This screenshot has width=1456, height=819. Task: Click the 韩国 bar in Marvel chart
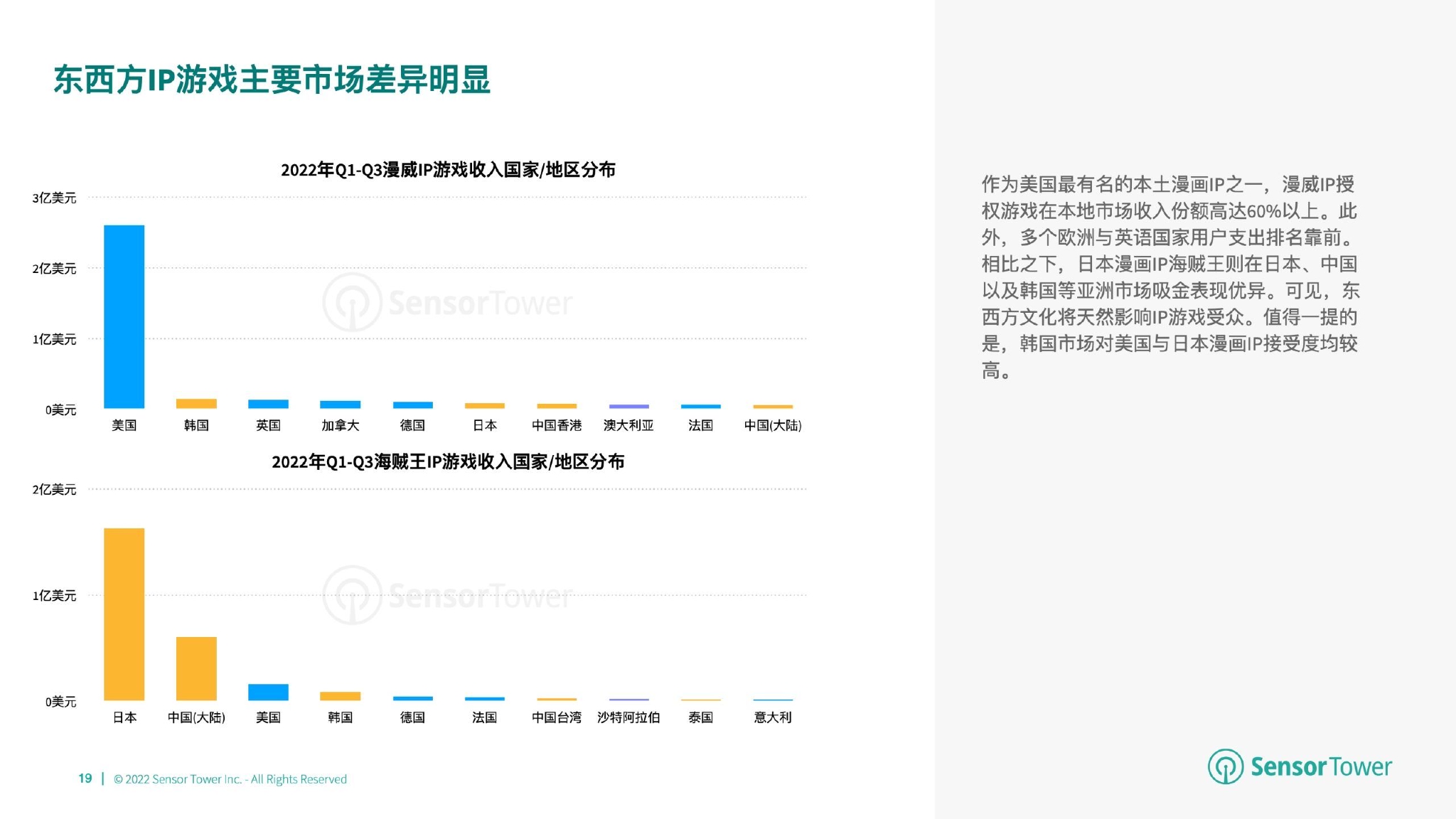[196, 404]
